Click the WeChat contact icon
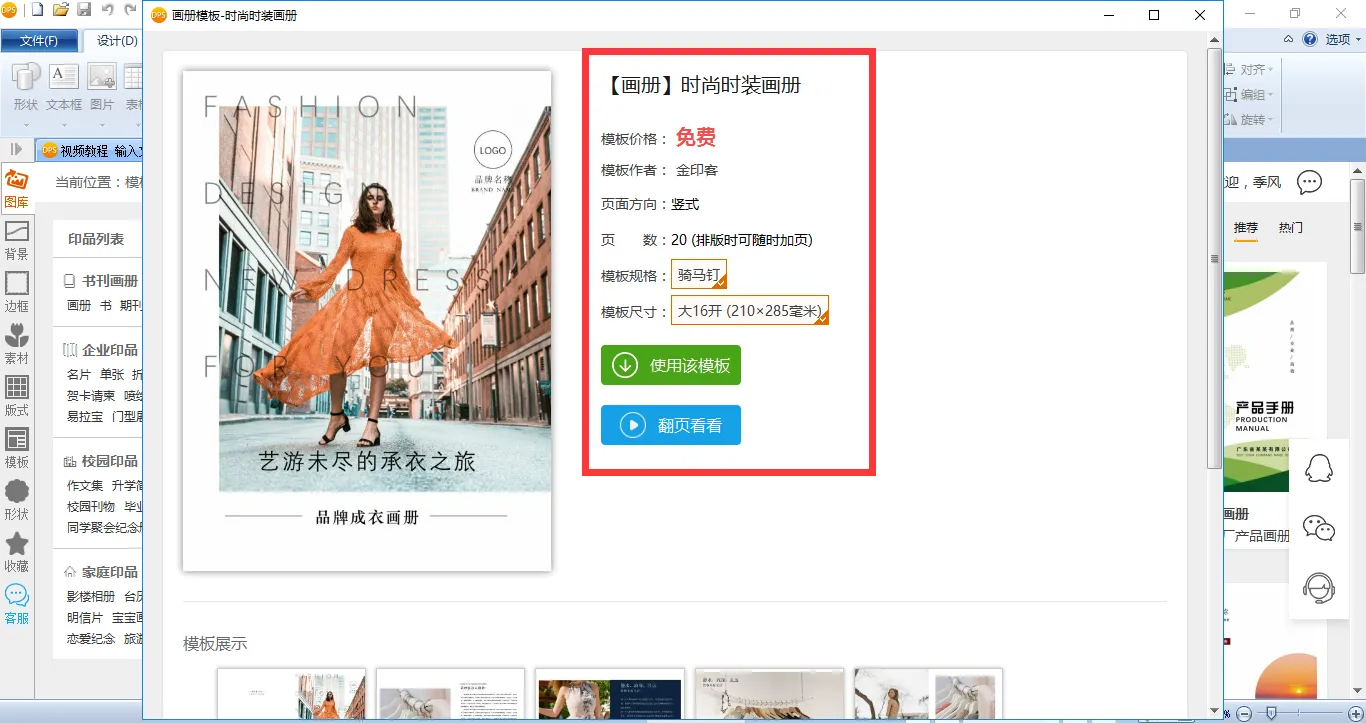 pyautogui.click(x=1320, y=528)
